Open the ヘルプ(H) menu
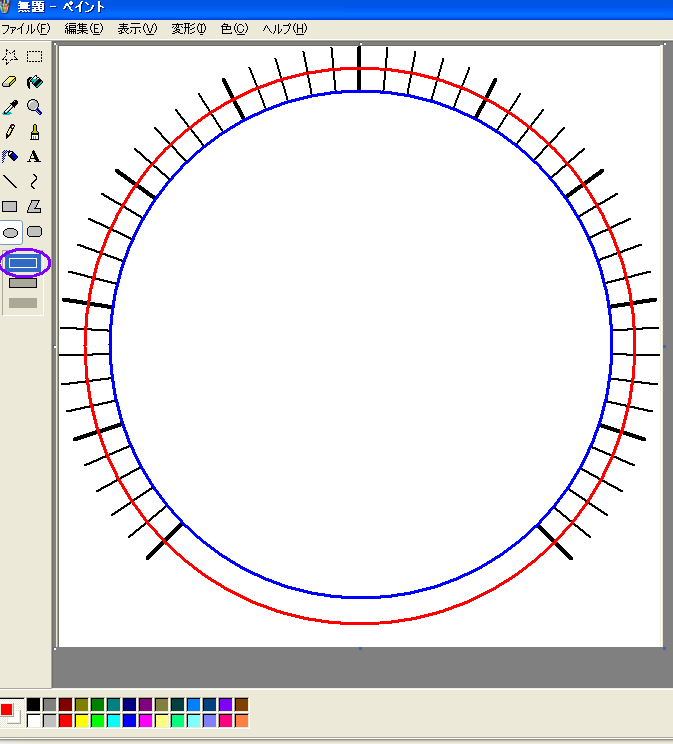The height and width of the screenshot is (744, 673). point(285,29)
